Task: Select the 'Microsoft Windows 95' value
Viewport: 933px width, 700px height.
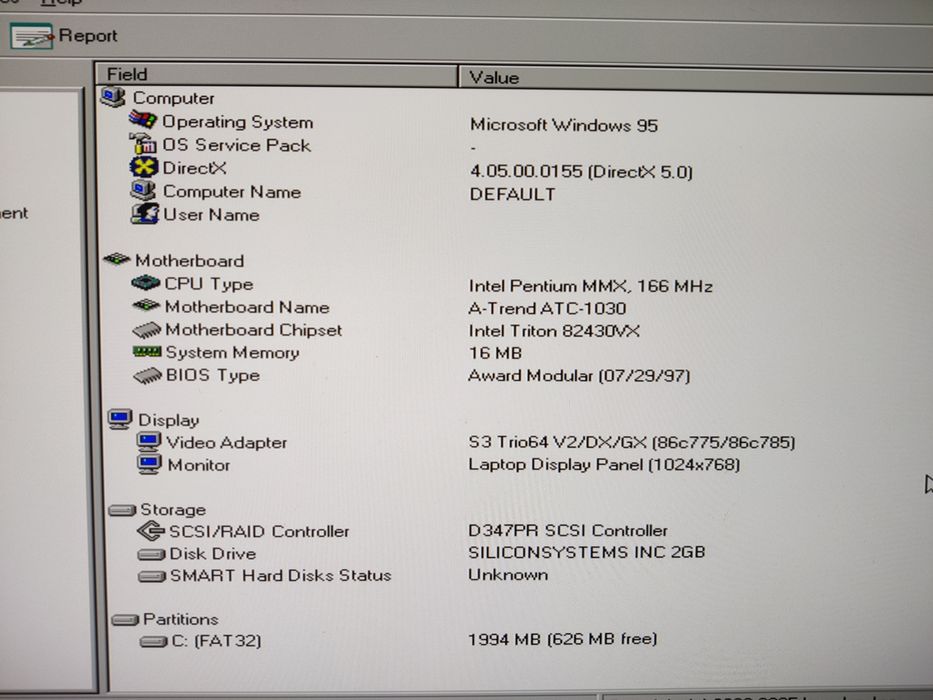Action: pos(563,125)
